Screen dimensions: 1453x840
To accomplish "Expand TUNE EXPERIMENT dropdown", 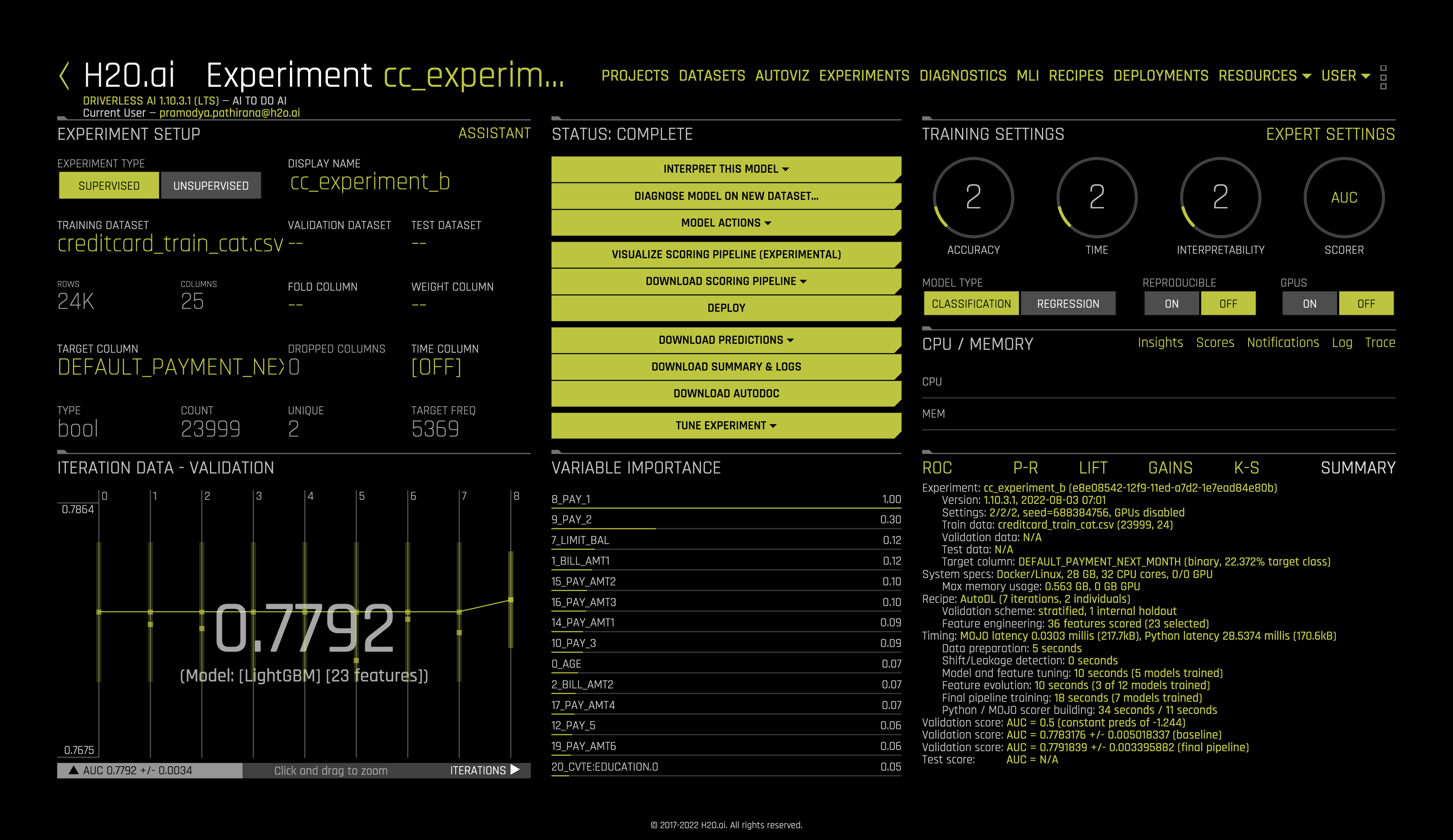I will (726, 426).
